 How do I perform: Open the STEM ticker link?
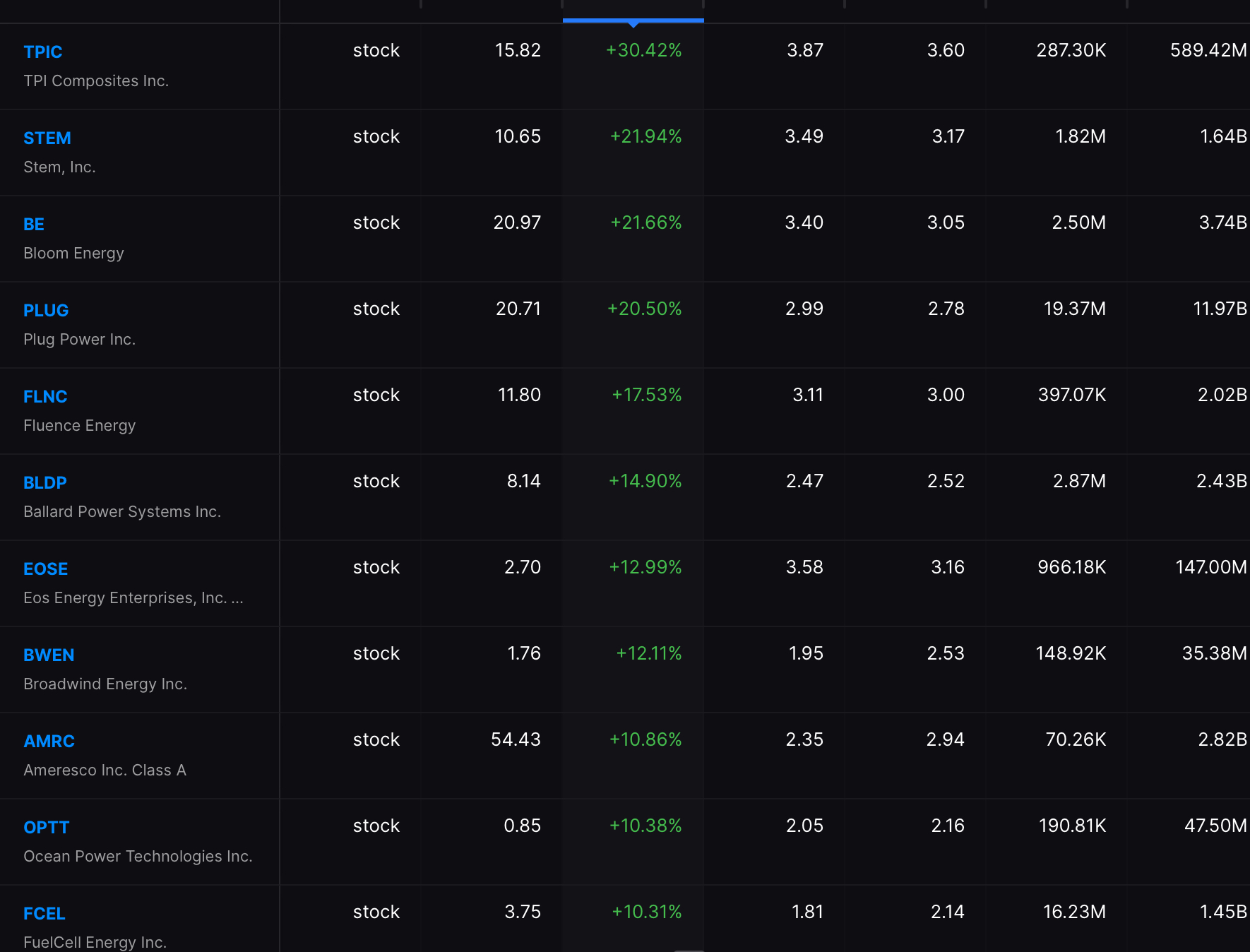coord(47,138)
